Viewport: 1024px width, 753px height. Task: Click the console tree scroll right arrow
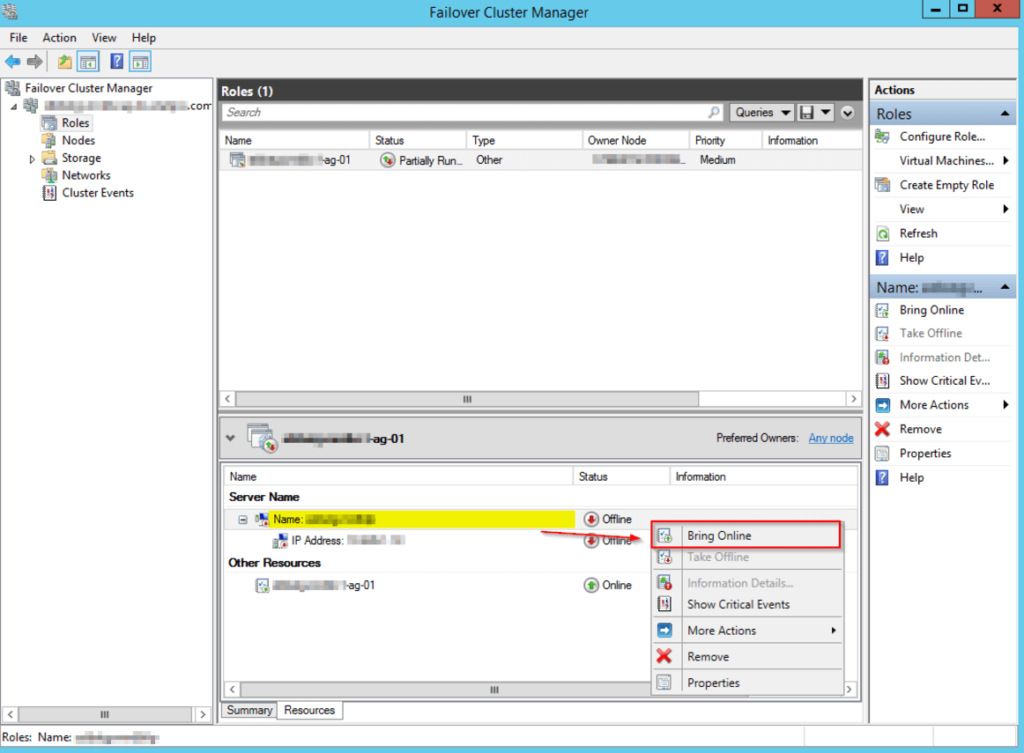point(203,714)
